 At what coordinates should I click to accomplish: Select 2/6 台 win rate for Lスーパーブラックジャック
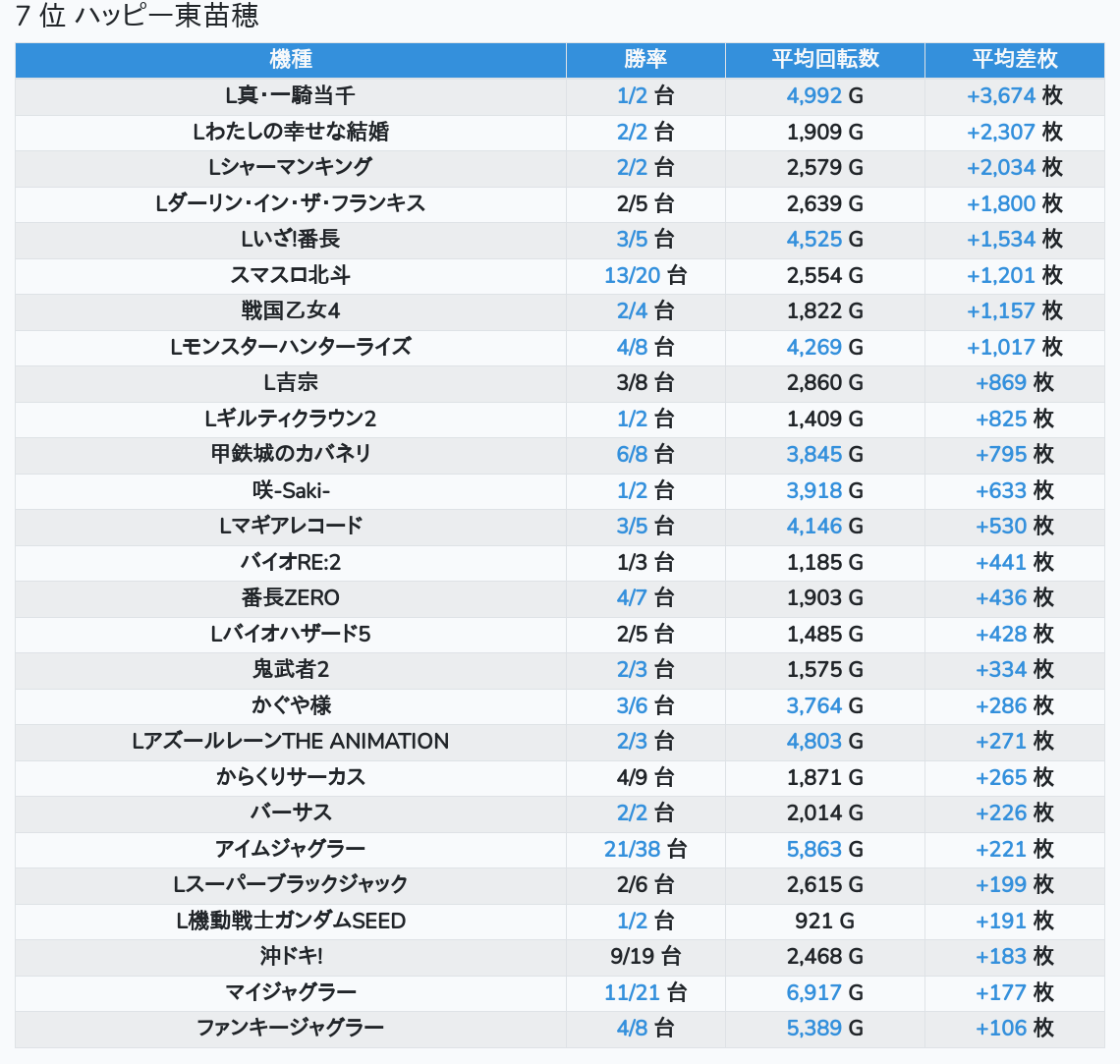[x=645, y=885]
